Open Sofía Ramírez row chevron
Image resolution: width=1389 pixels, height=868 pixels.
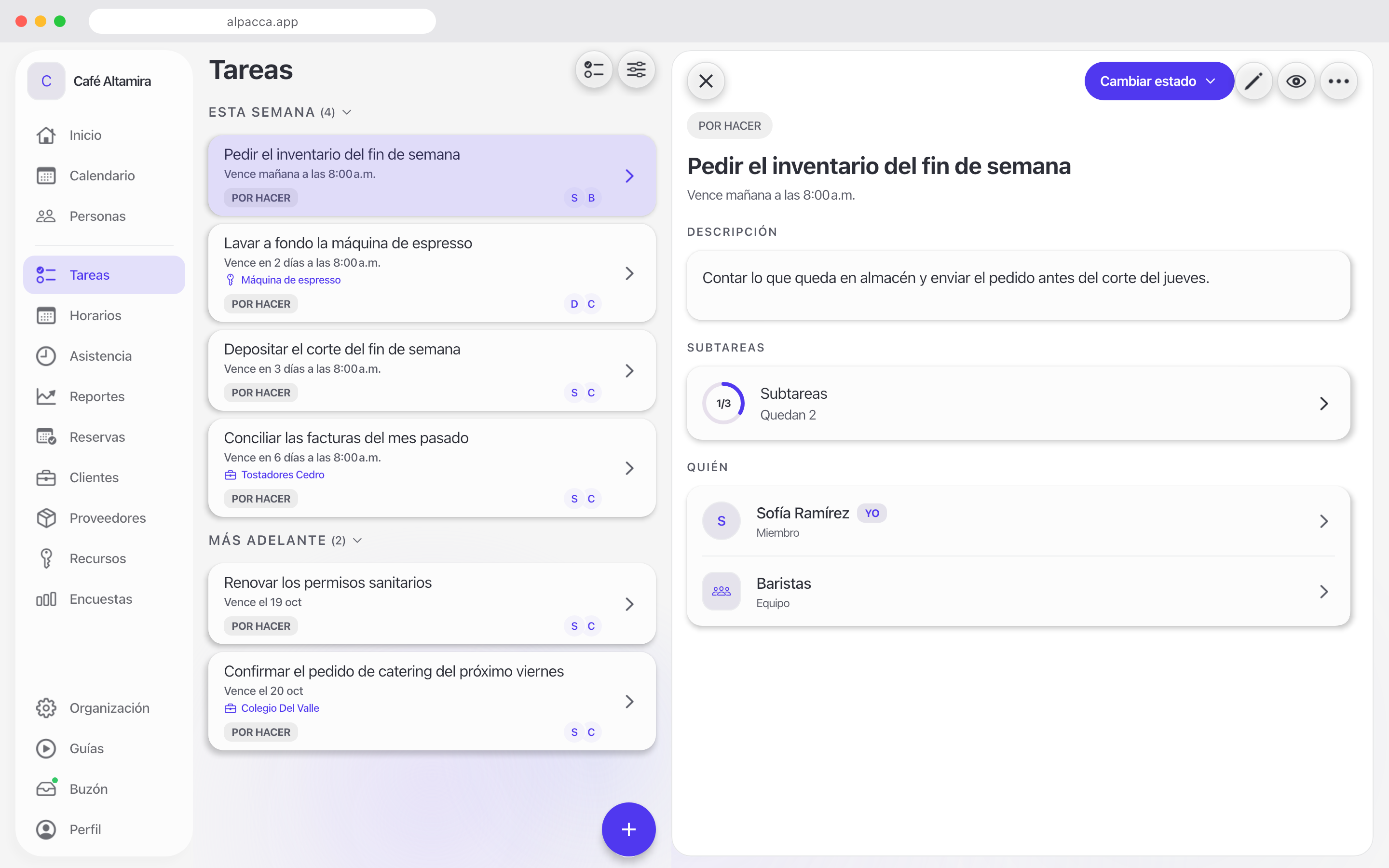pos(1323,521)
